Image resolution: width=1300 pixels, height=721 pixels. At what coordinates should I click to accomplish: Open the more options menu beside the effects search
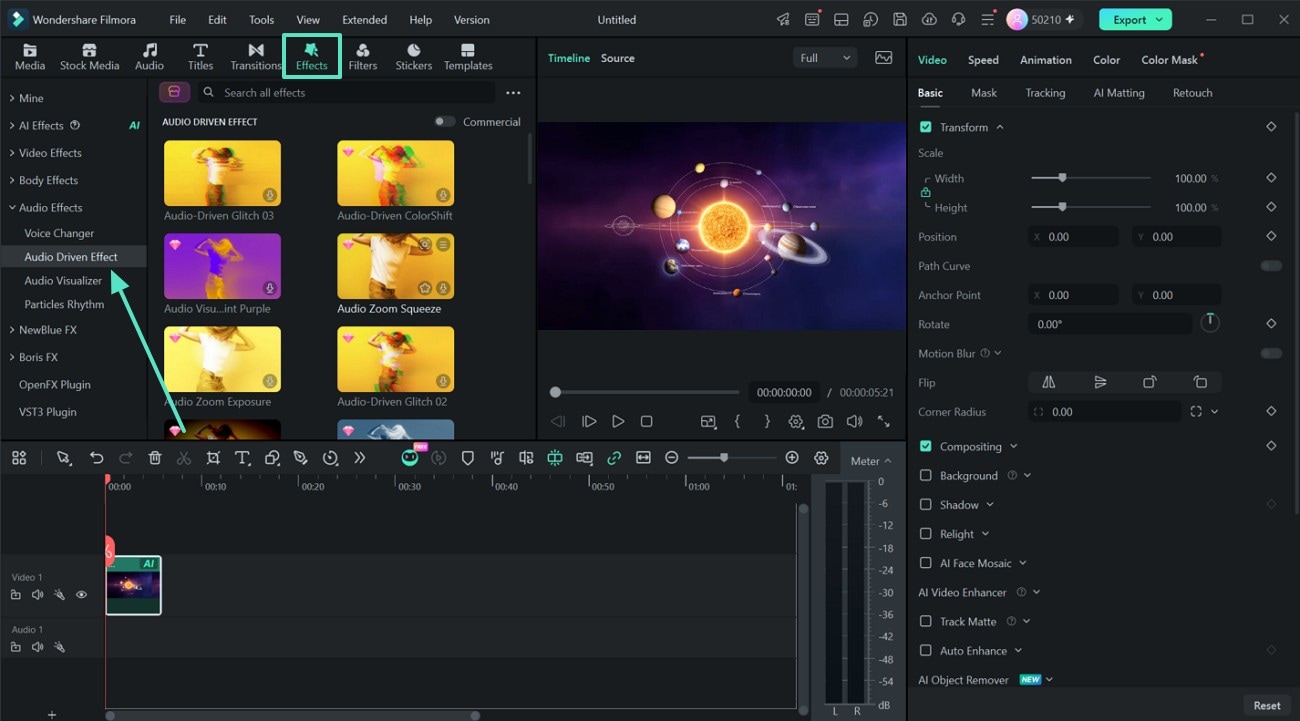pos(513,93)
